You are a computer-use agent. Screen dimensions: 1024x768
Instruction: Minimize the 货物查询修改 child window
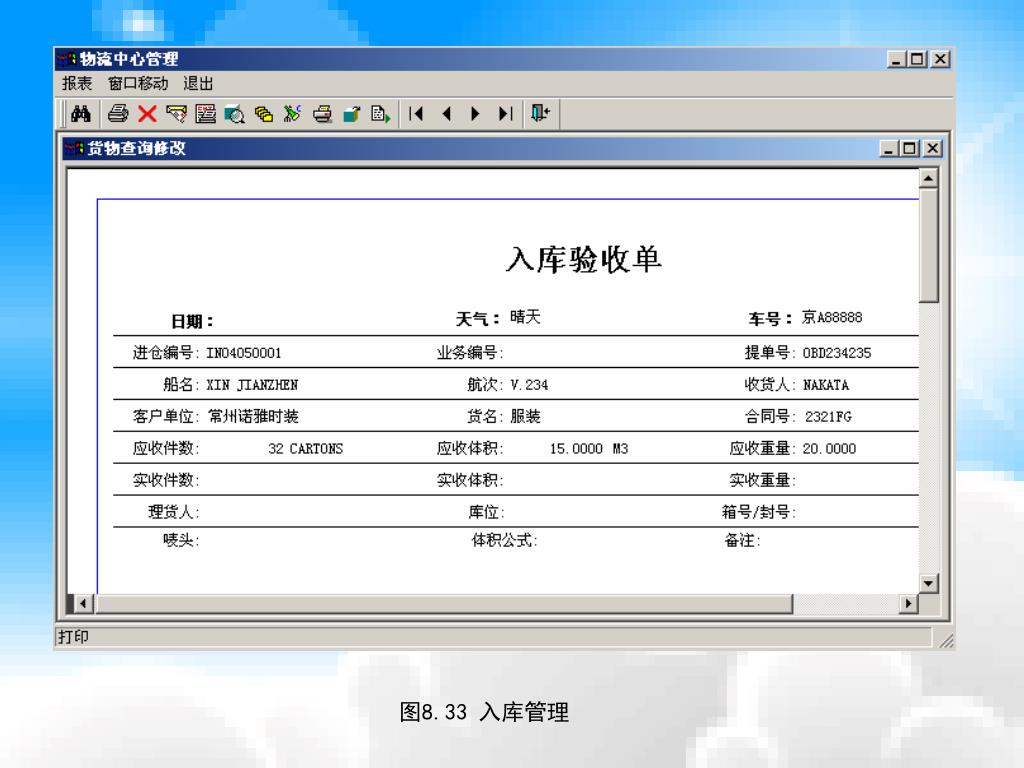click(888, 148)
